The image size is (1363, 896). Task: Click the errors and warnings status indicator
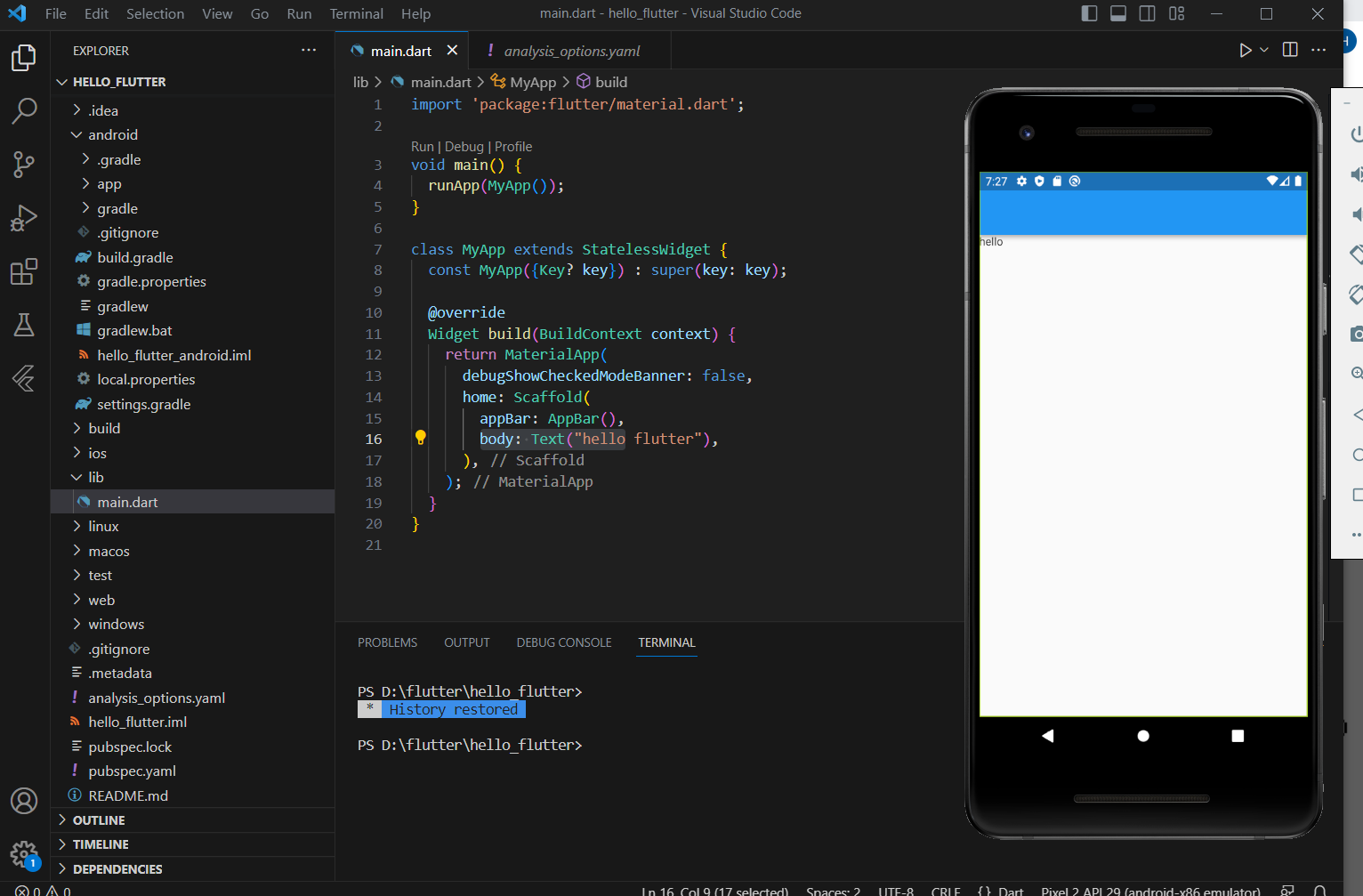click(43, 890)
